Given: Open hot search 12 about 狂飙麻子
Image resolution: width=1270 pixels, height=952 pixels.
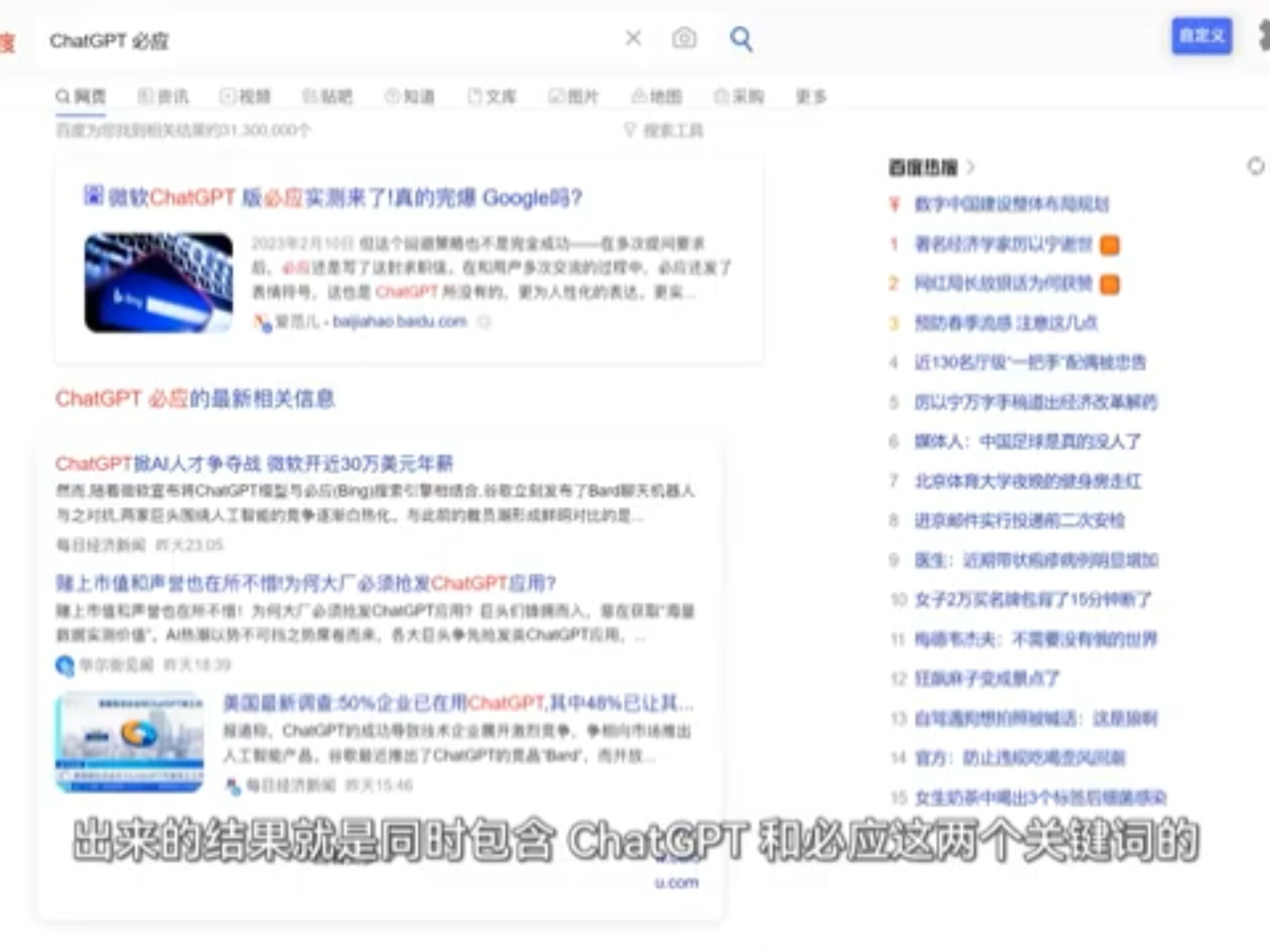Looking at the screenshot, I should pos(987,678).
